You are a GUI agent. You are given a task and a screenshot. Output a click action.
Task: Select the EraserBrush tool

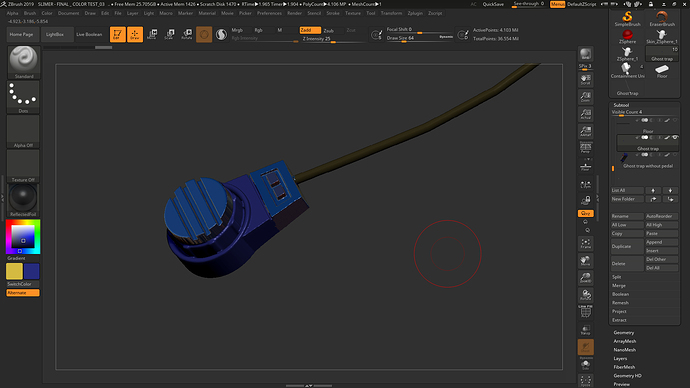pyautogui.click(x=662, y=18)
